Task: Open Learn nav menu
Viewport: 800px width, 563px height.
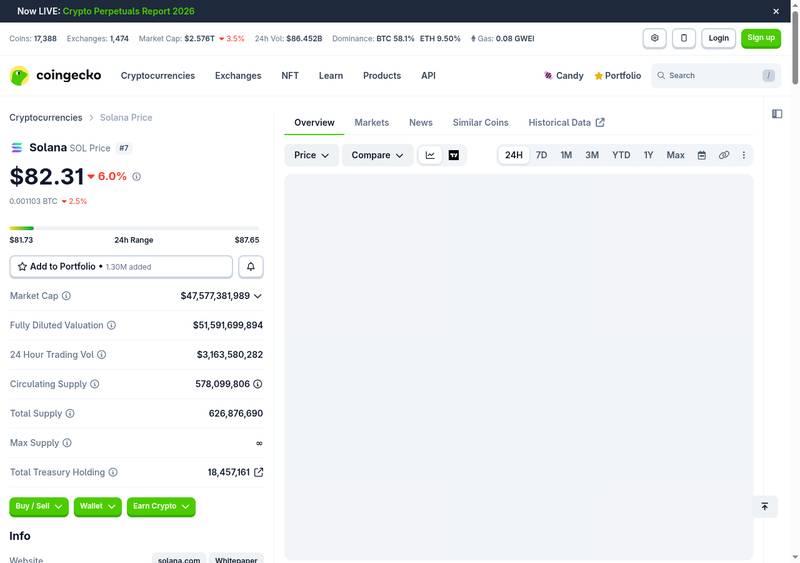Action: pos(331,76)
